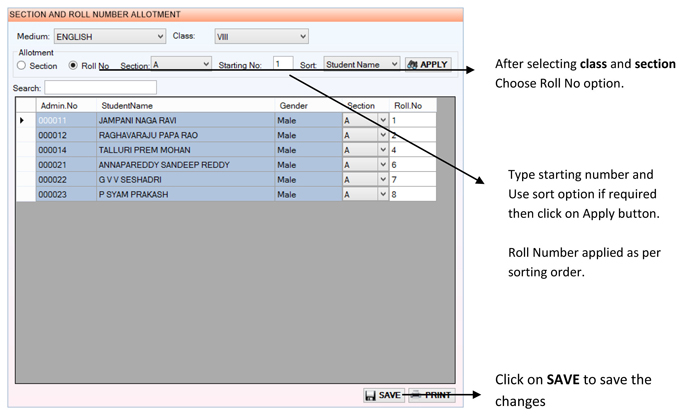
Task: Click the PRINT button
Action: [432, 395]
